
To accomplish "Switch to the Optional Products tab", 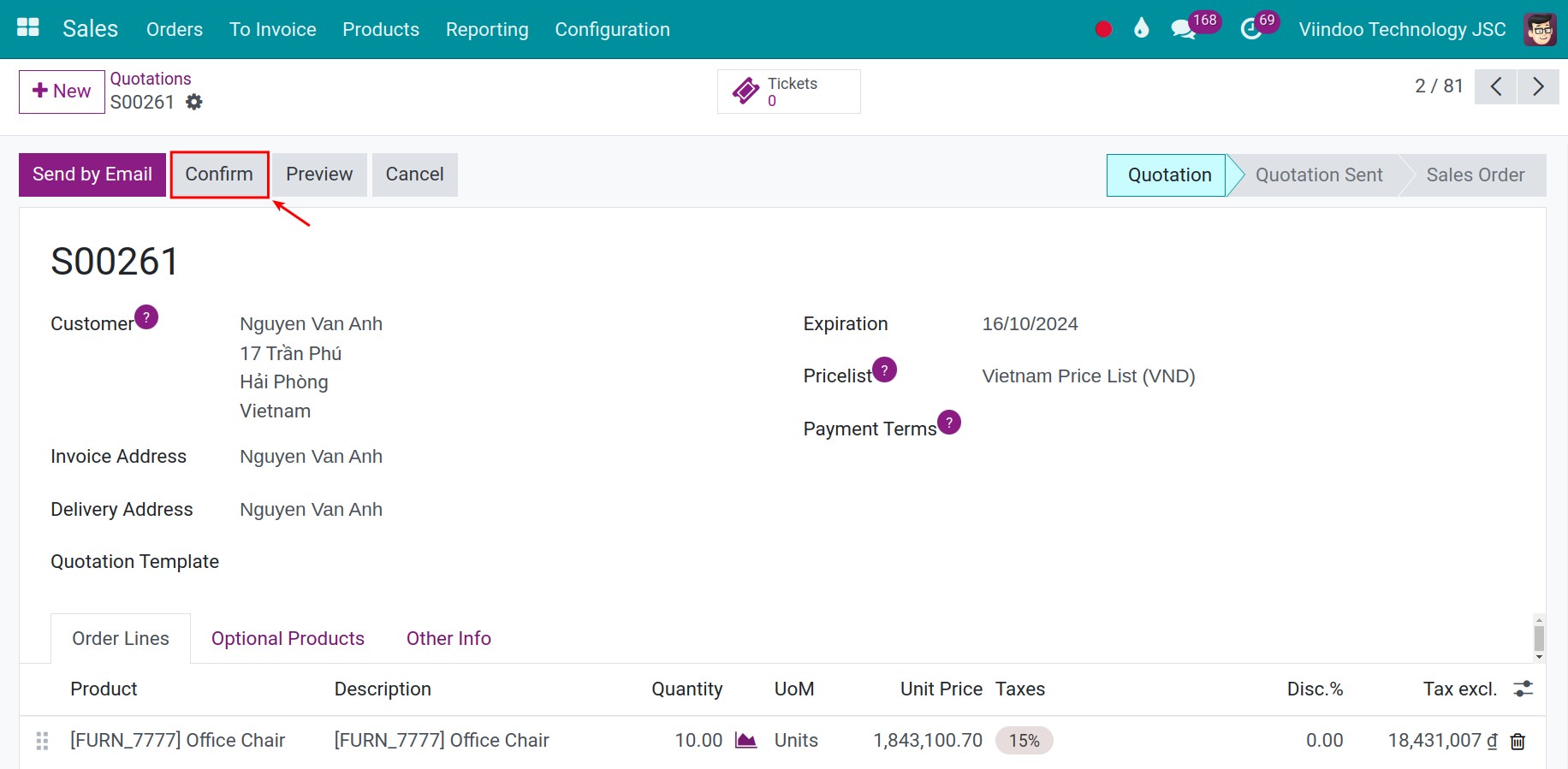I will click(288, 639).
